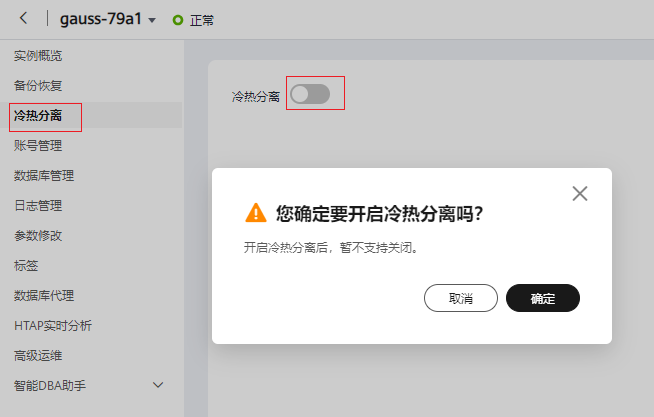
Task: Select the 冷热分离 sidebar item
Action: [38, 116]
